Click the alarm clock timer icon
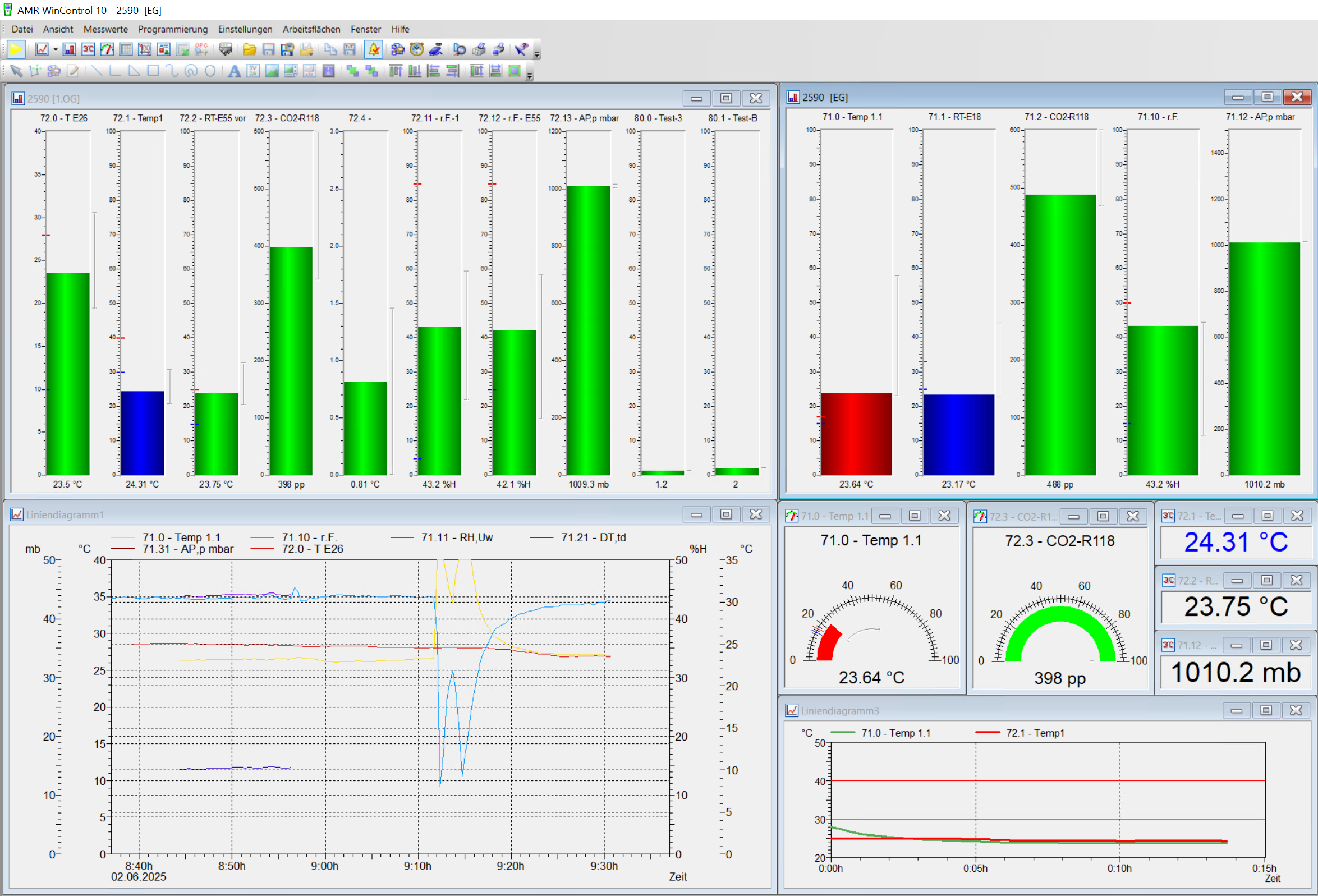 click(x=417, y=50)
